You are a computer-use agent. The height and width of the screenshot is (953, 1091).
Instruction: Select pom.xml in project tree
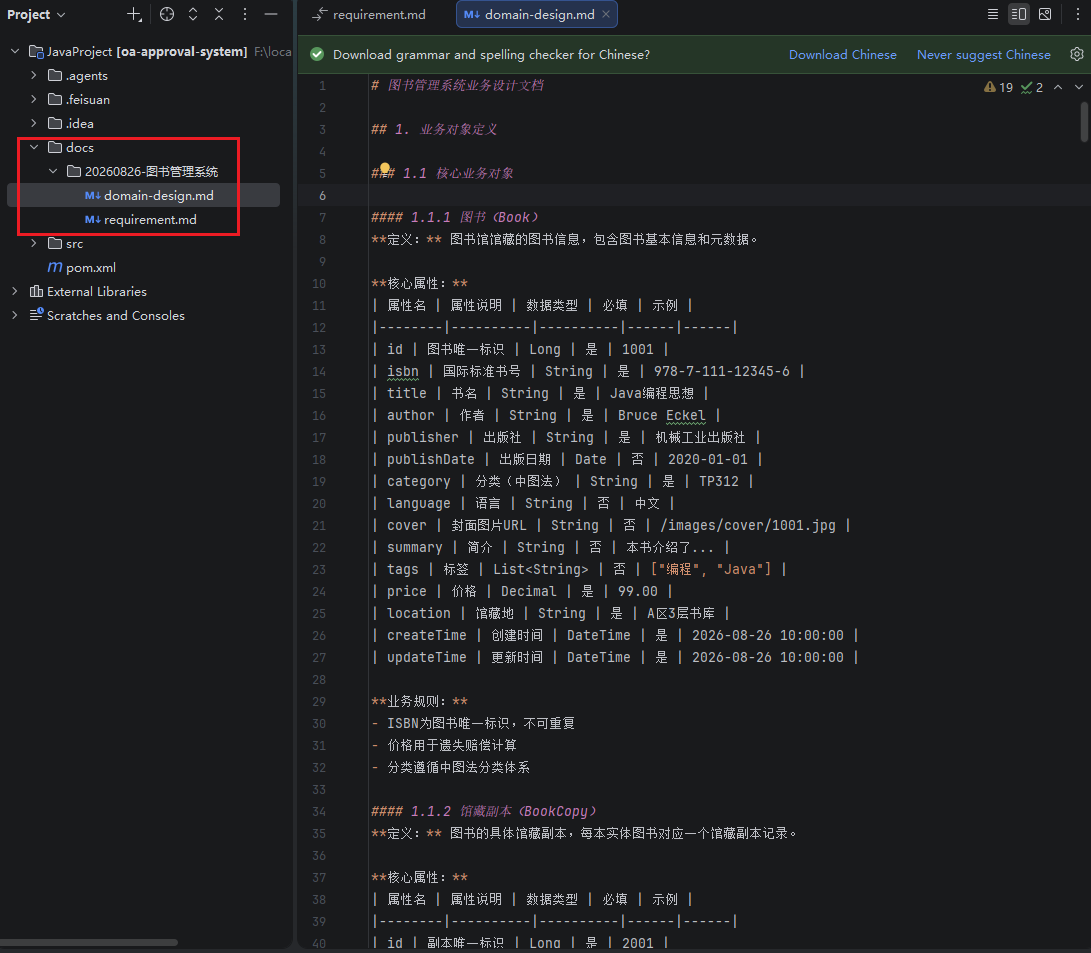tap(90, 268)
